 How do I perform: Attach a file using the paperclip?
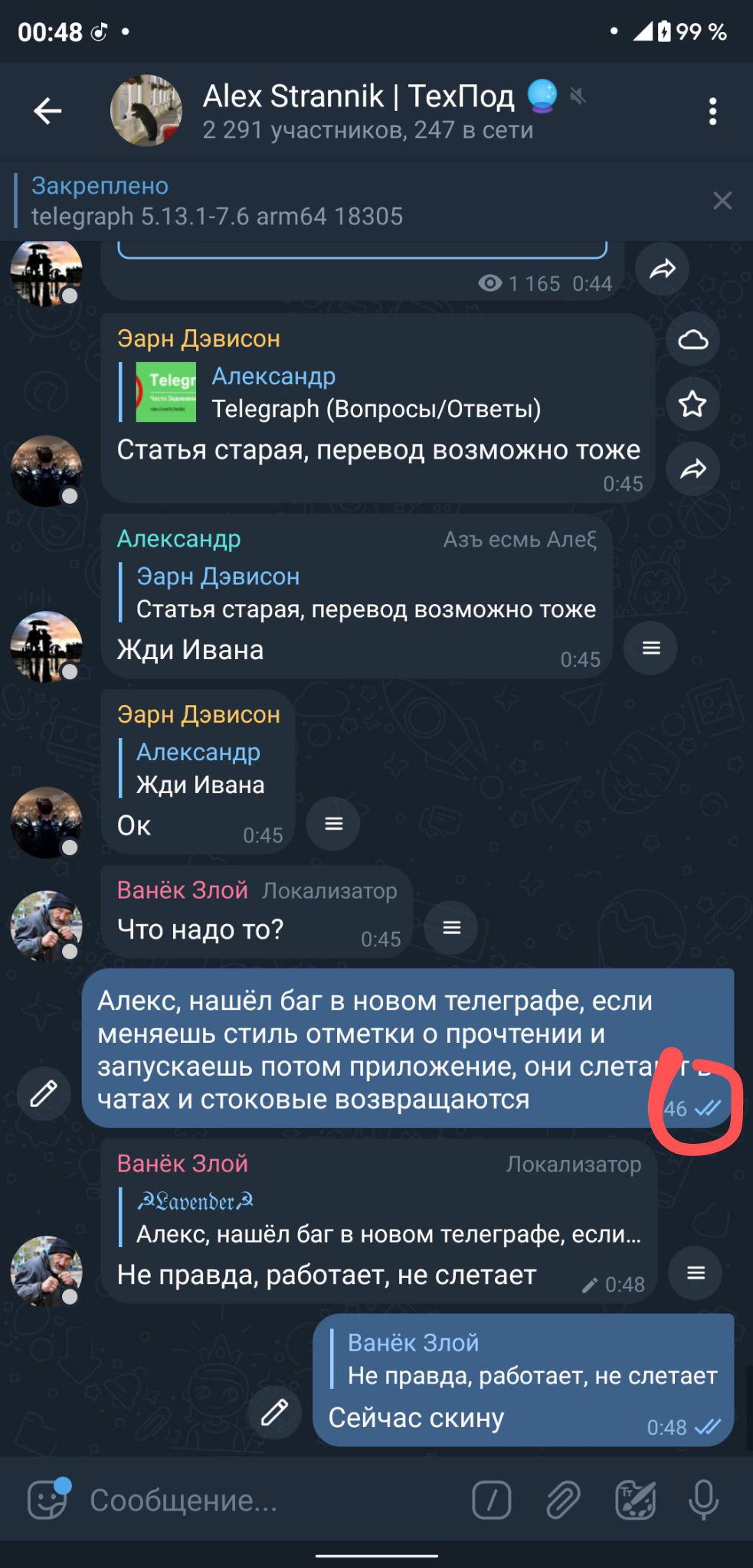[x=562, y=1500]
